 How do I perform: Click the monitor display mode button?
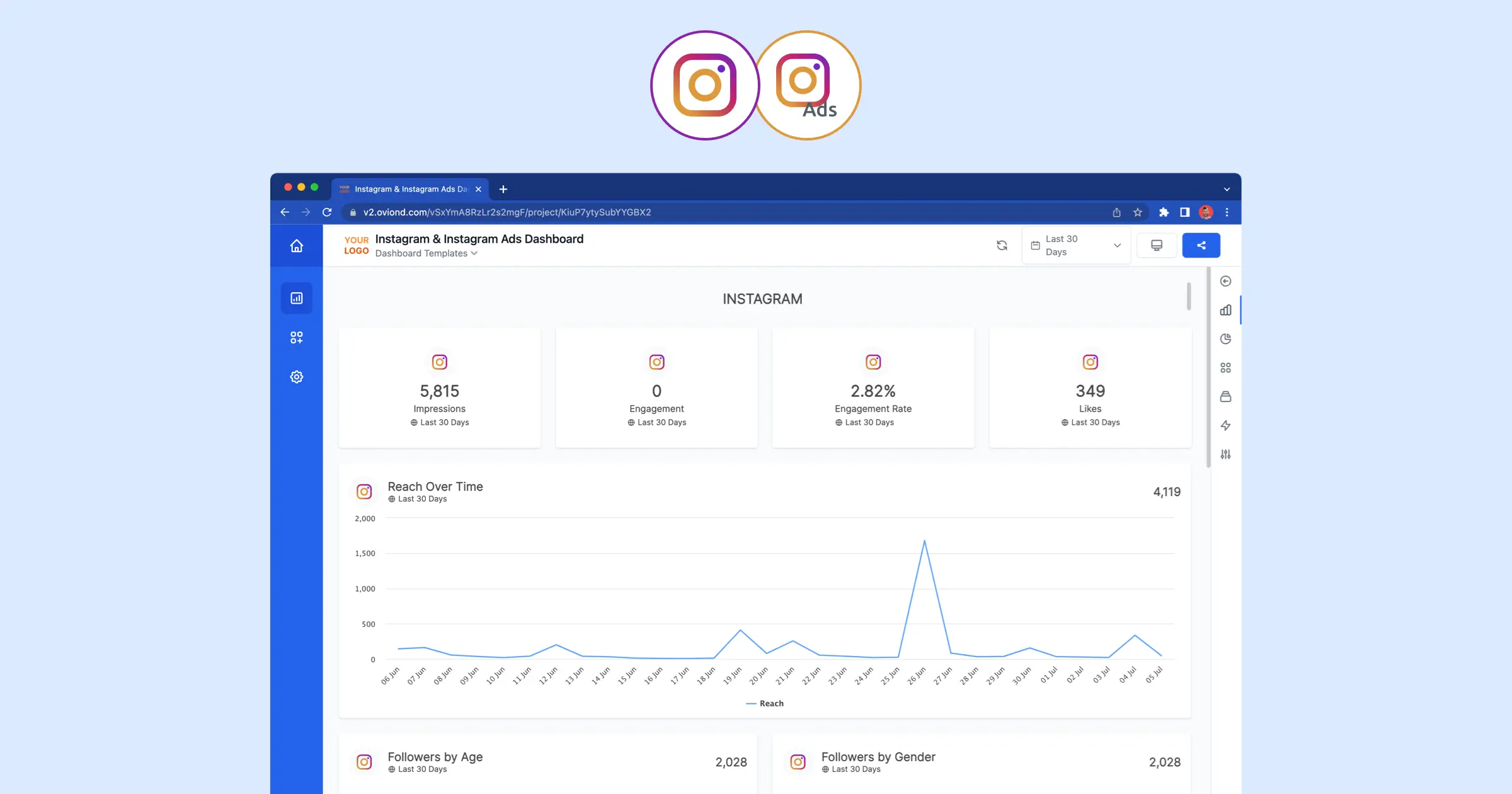click(x=1157, y=245)
